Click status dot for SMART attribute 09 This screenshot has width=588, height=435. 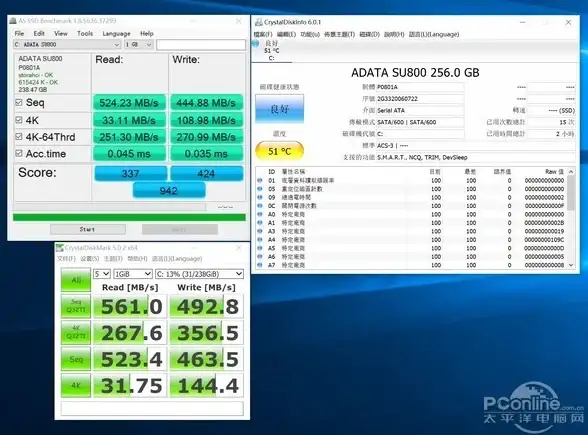point(260,197)
